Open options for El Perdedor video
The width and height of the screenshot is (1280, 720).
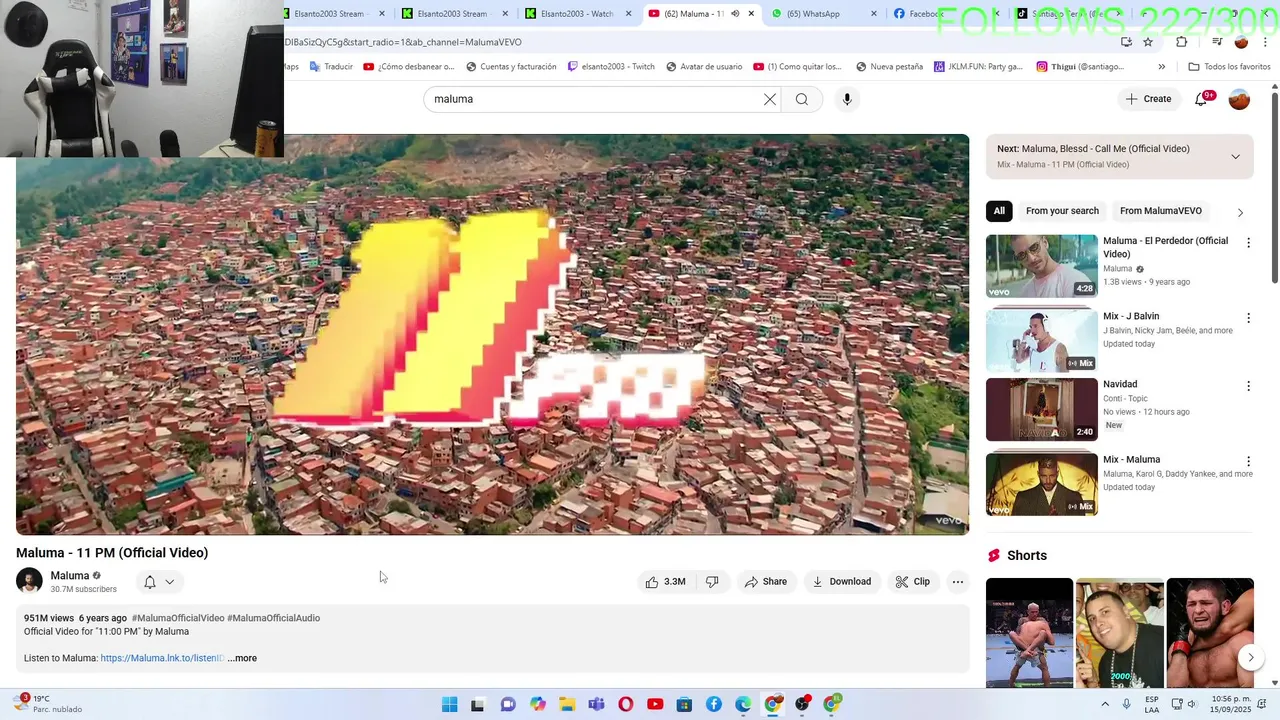click(1248, 243)
